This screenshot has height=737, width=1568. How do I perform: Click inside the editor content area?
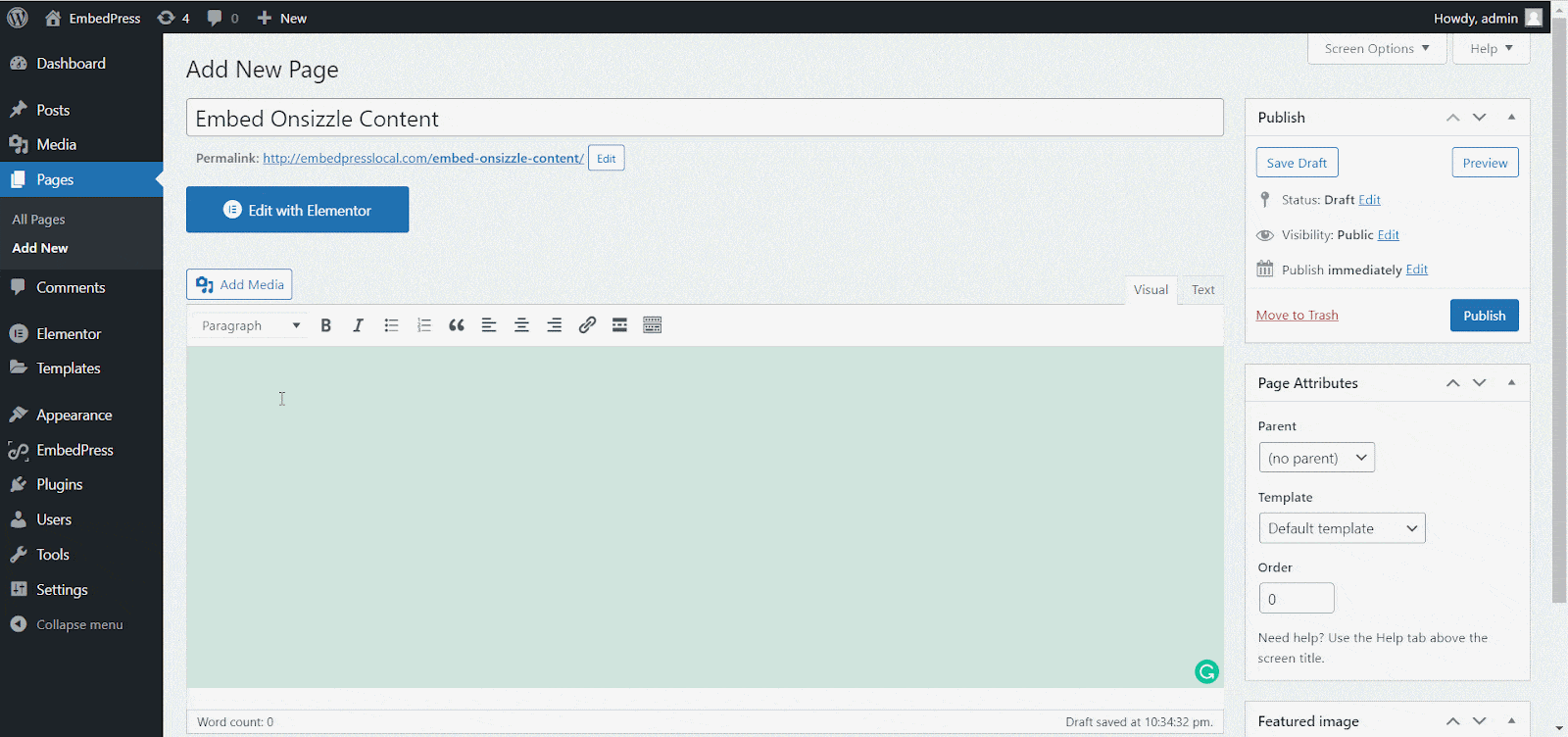click(x=705, y=516)
